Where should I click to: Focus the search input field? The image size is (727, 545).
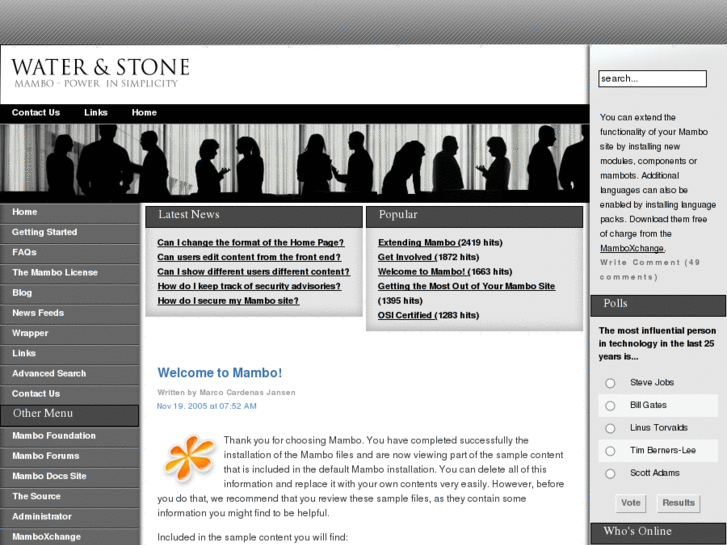pyautogui.click(x=652, y=79)
